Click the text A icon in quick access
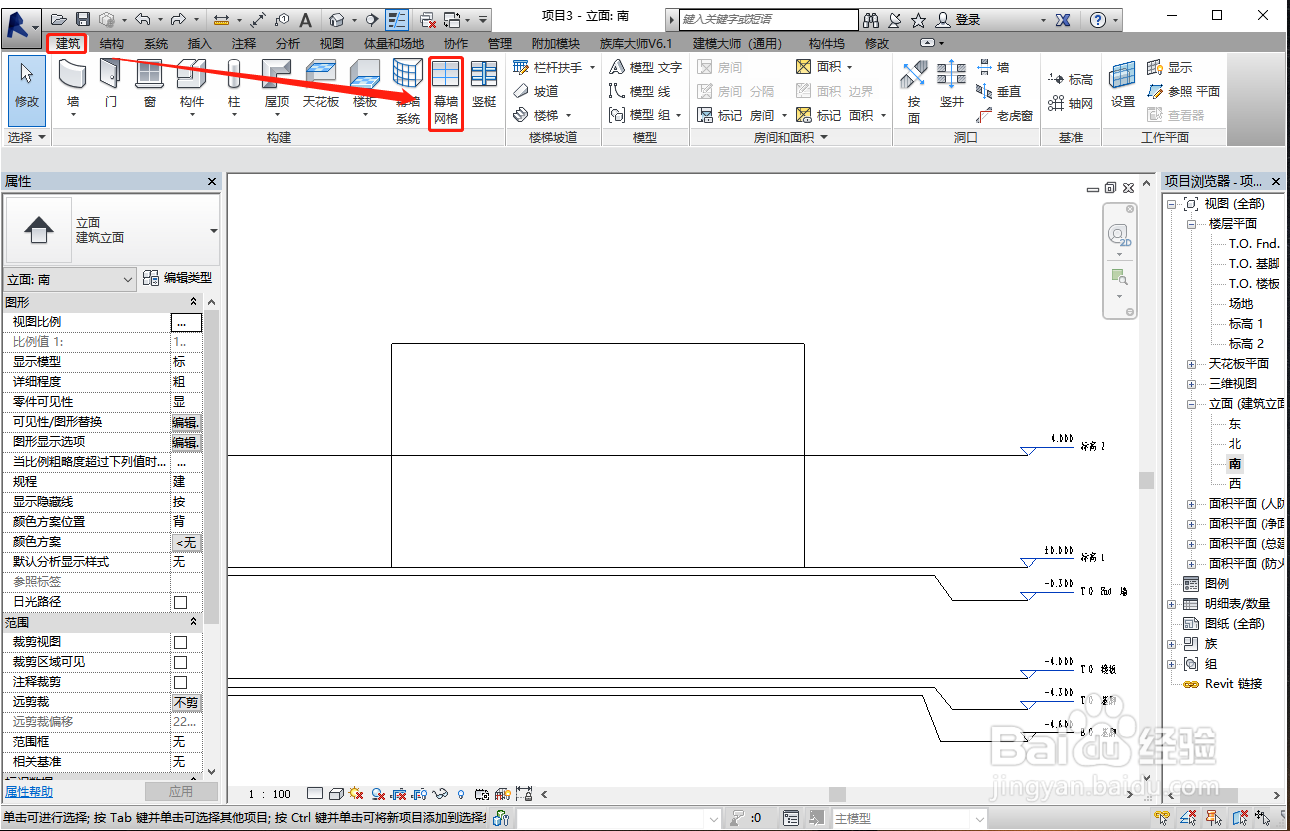This screenshot has height=831, width=1290. [x=305, y=19]
